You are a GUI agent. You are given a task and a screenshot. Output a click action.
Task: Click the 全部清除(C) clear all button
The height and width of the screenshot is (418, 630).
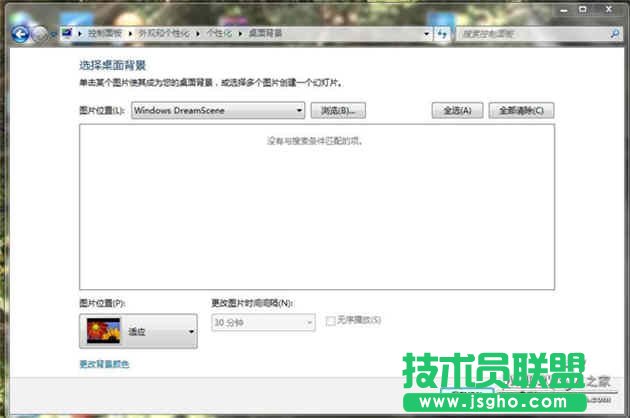[x=522, y=111]
